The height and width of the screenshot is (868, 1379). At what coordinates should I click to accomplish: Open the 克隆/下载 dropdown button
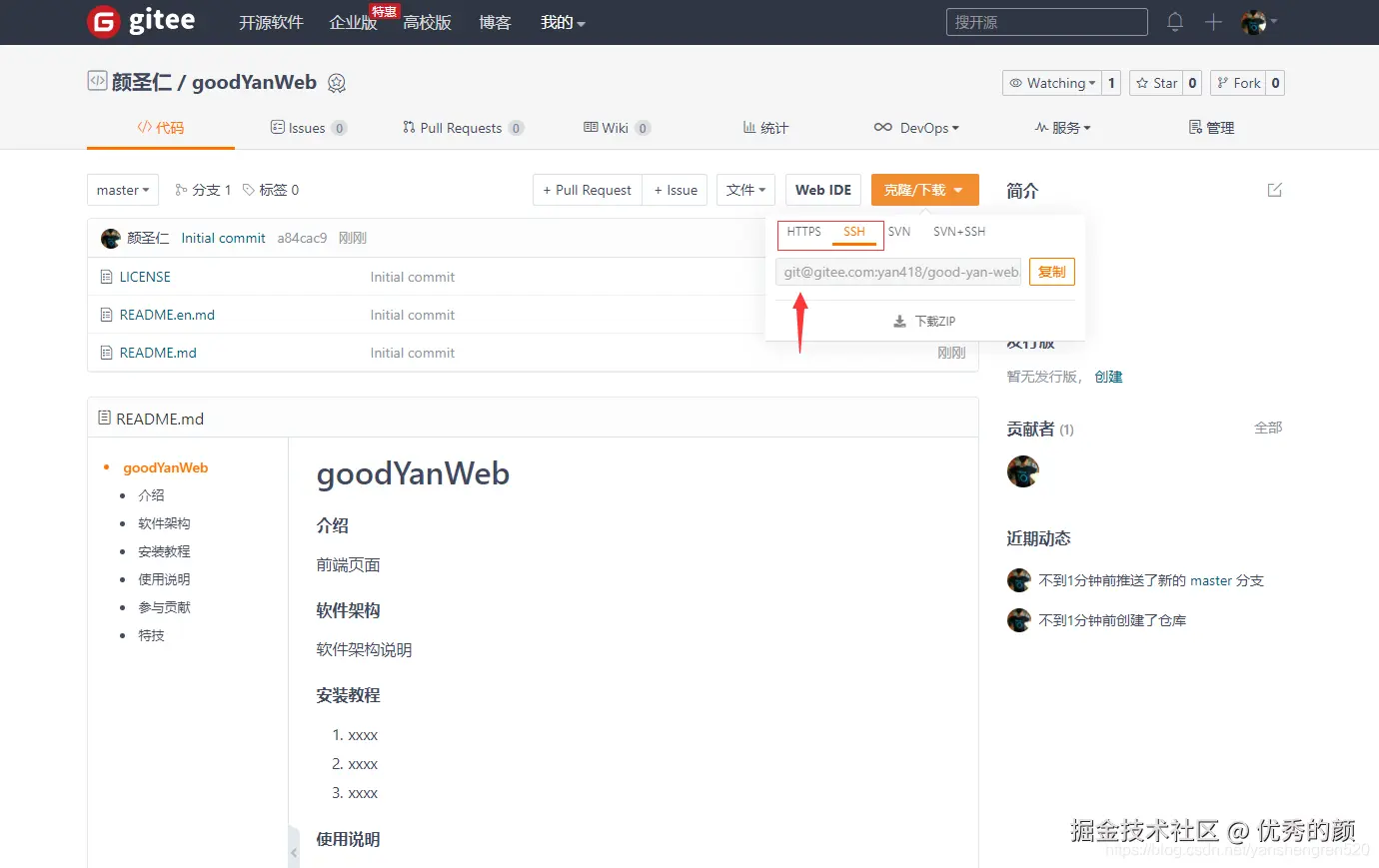click(x=924, y=190)
